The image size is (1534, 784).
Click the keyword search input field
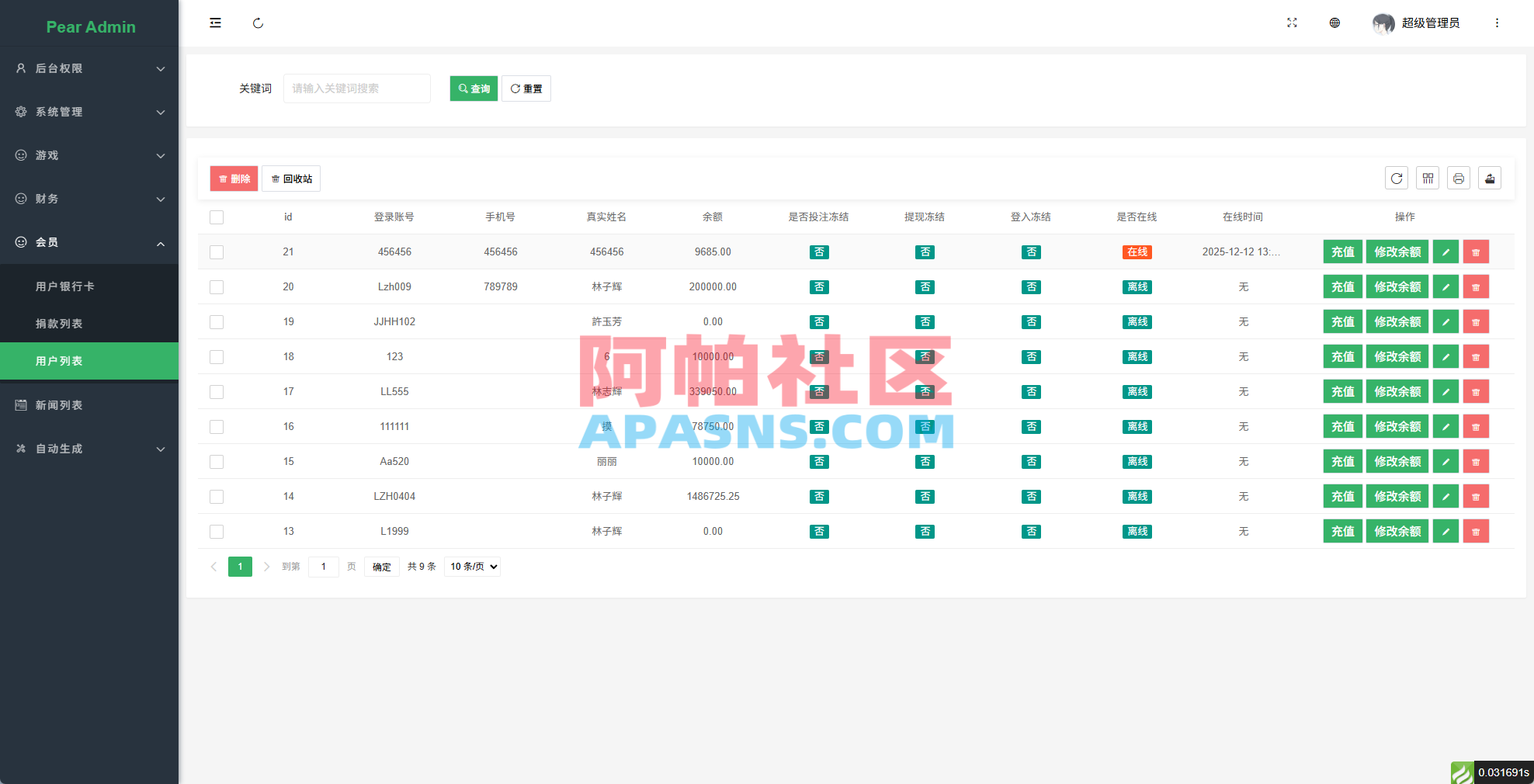[357, 88]
